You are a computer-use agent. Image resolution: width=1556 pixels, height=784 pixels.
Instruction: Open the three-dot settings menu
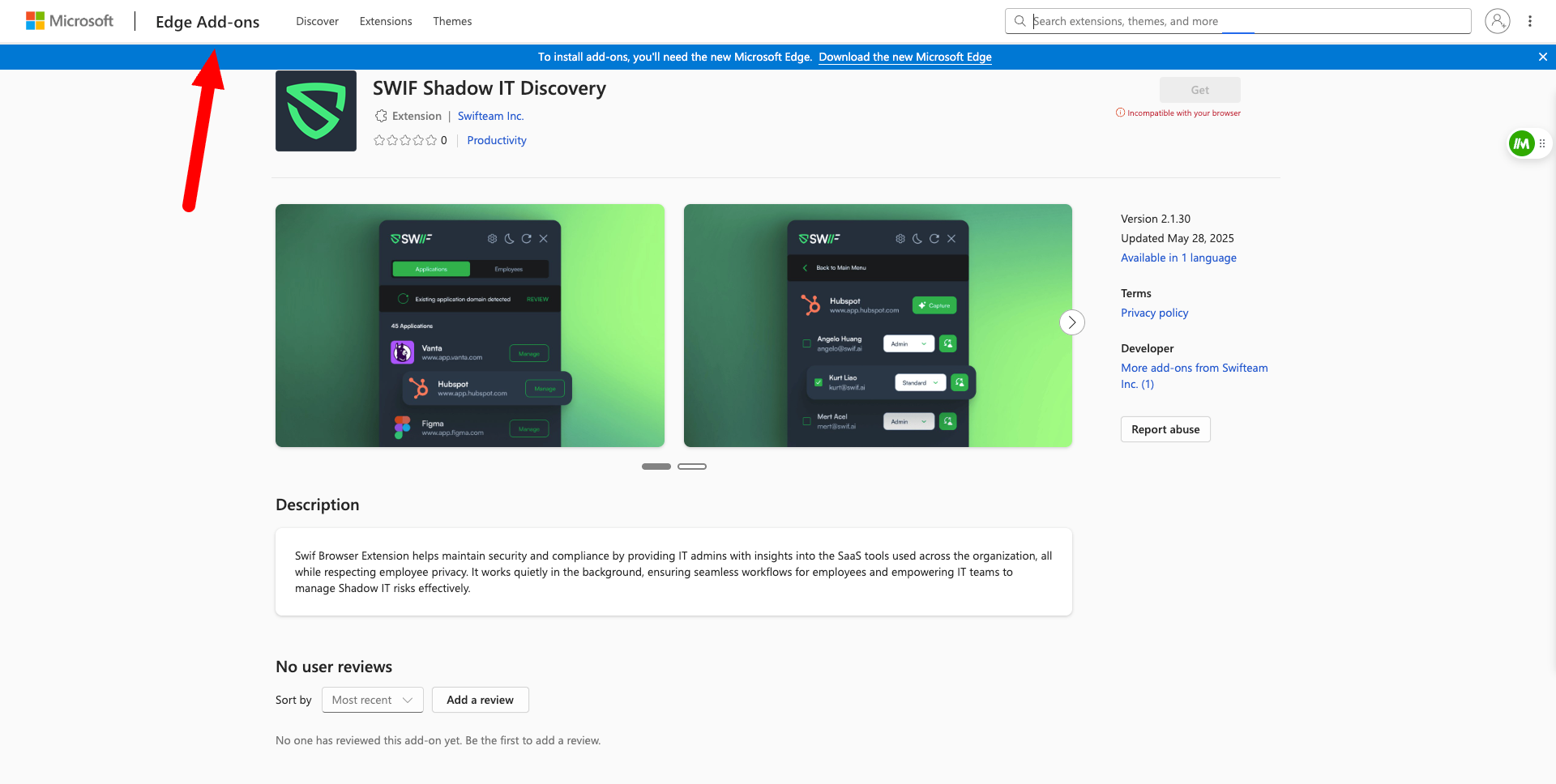tap(1530, 21)
